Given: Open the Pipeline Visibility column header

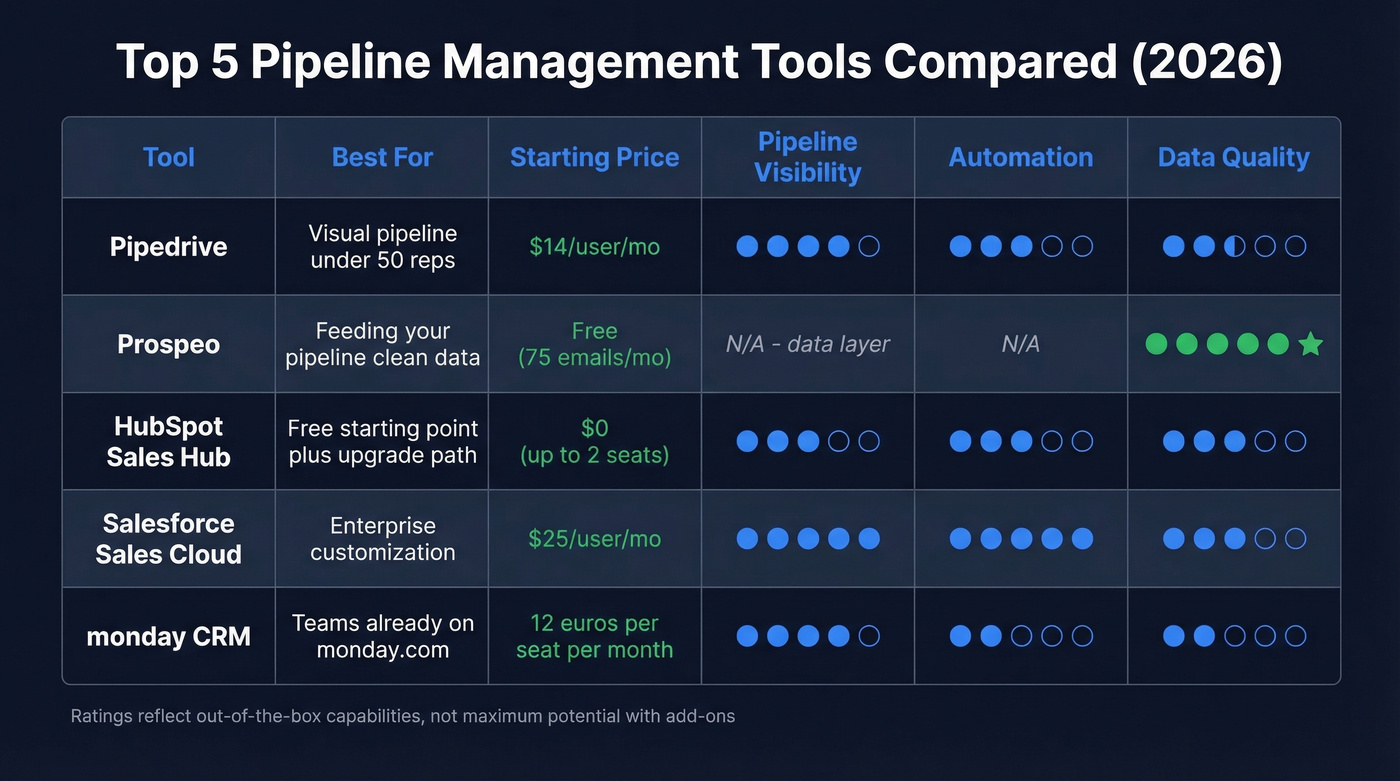Looking at the screenshot, I should coord(807,157).
